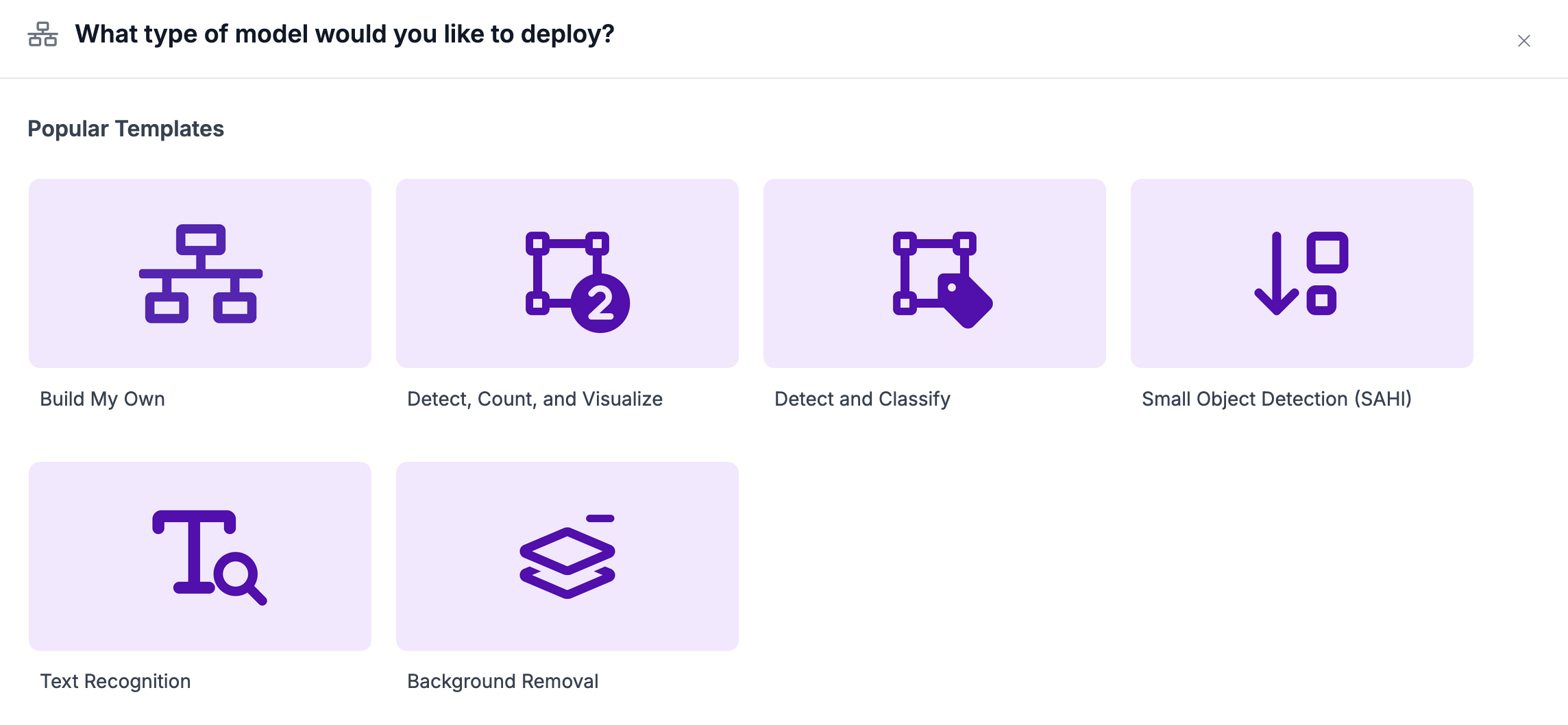This screenshot has width=1568, height=725.
Task: Close the model deployment dialog
Action: [1523, 41]
